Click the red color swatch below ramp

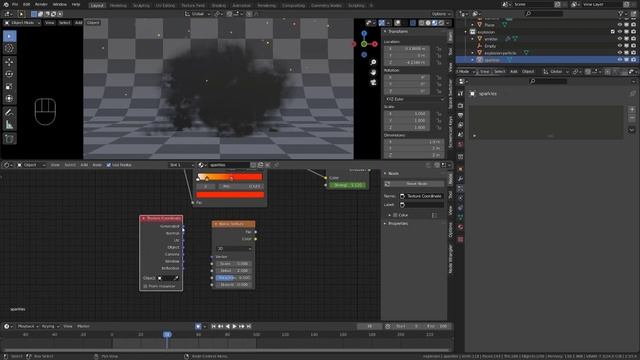[230, 195]
